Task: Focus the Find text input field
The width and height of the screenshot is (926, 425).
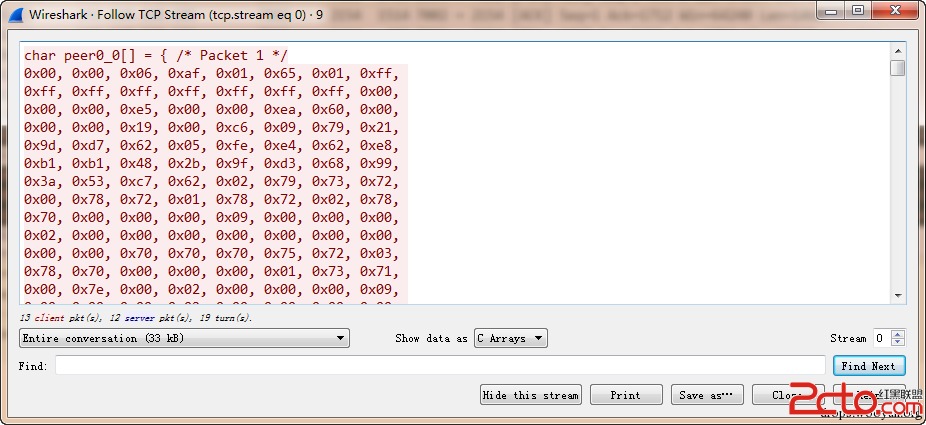Action: [x=440, y=366]
